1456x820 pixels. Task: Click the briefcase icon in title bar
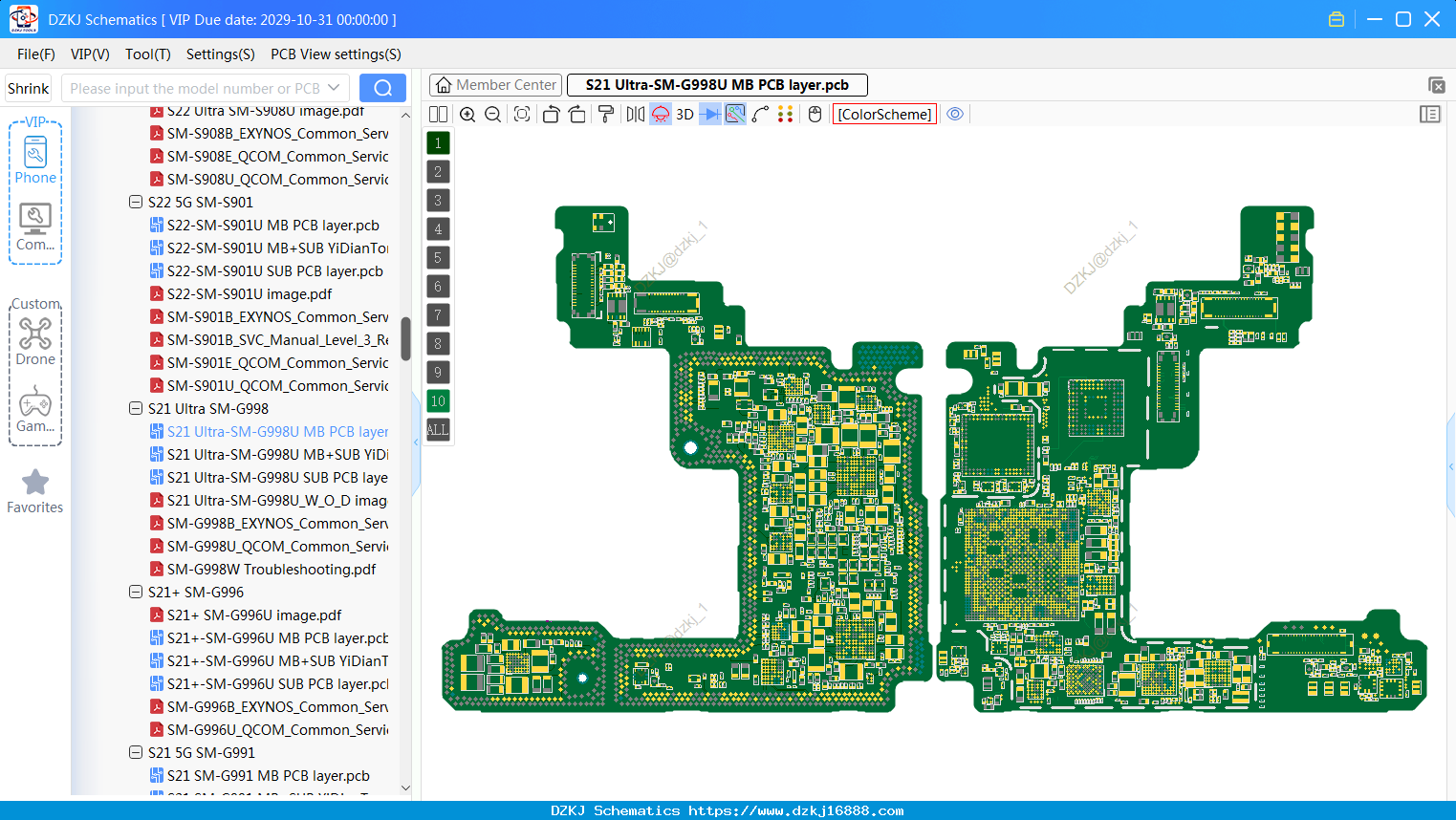(1336, 19)
